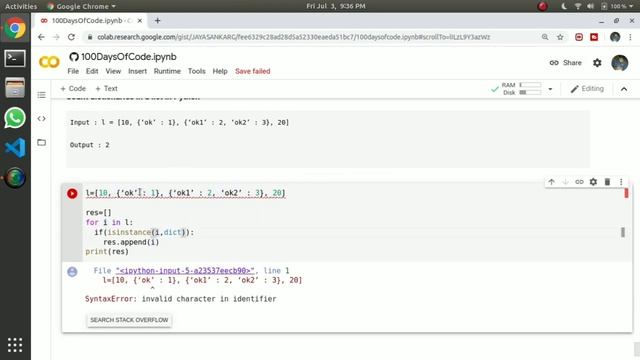Open a new browser tab
Viewport: 640px width, 360px height.
pyautogui.click(x=158, y=20)
